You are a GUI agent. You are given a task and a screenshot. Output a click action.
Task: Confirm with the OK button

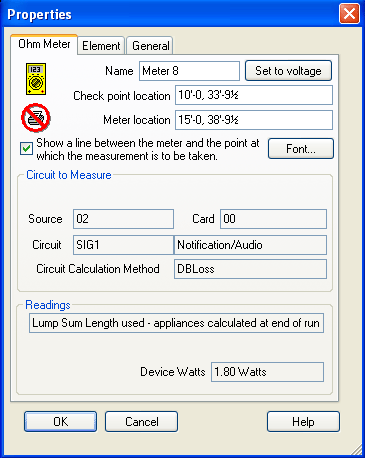[60, 422]
